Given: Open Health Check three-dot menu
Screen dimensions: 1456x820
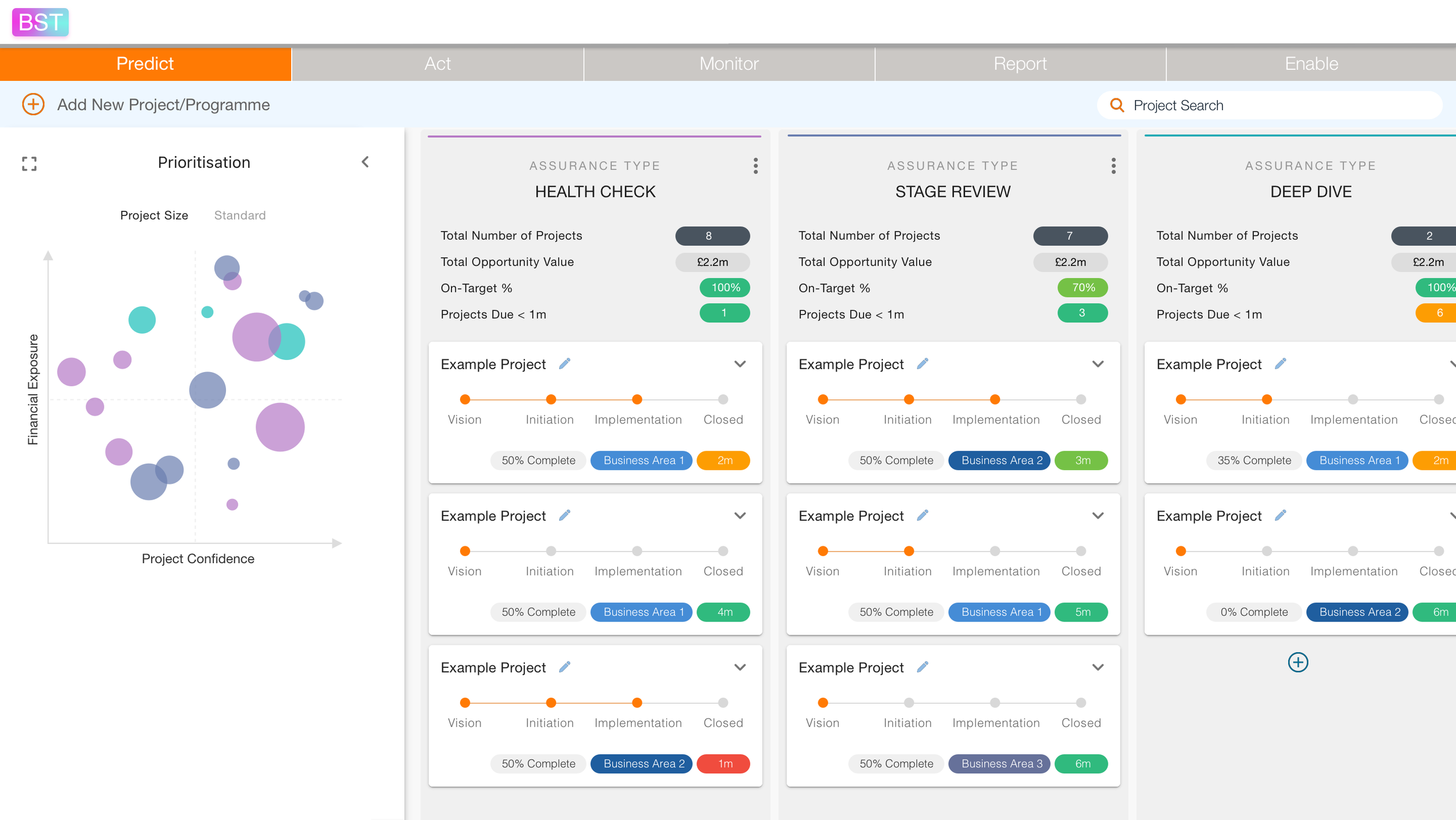Looking at the screenshot, I should [755, 166].
